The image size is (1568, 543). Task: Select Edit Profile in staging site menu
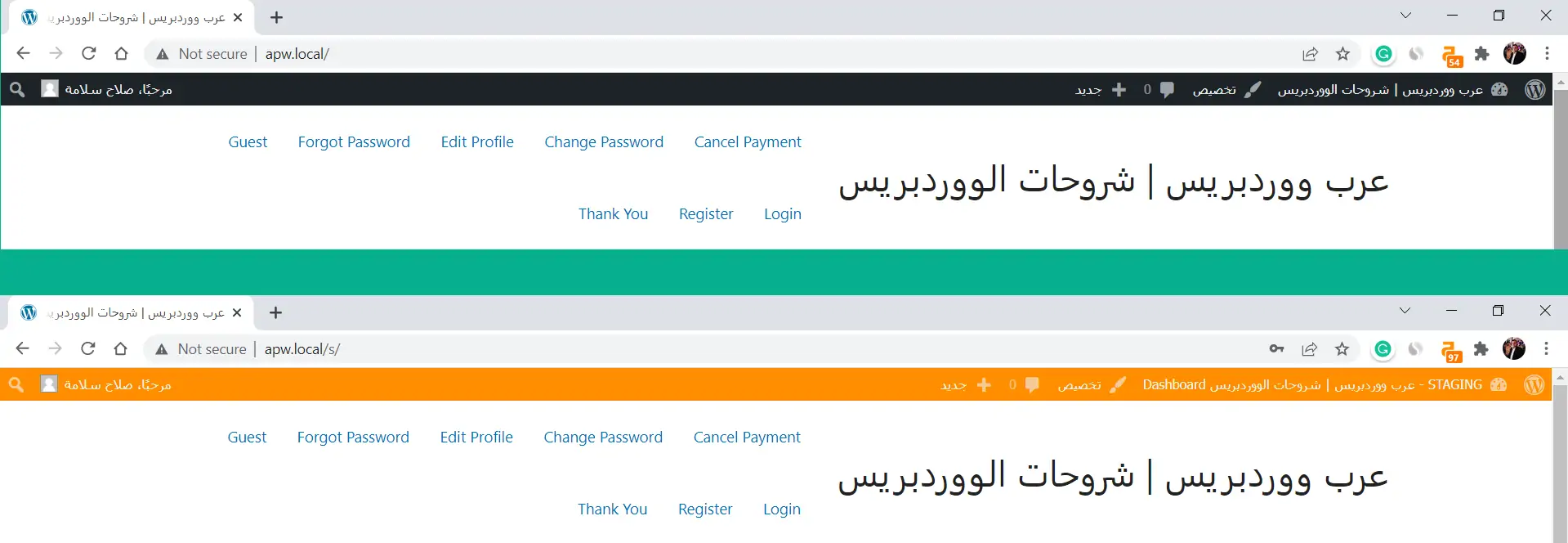(x=476, y=438)
